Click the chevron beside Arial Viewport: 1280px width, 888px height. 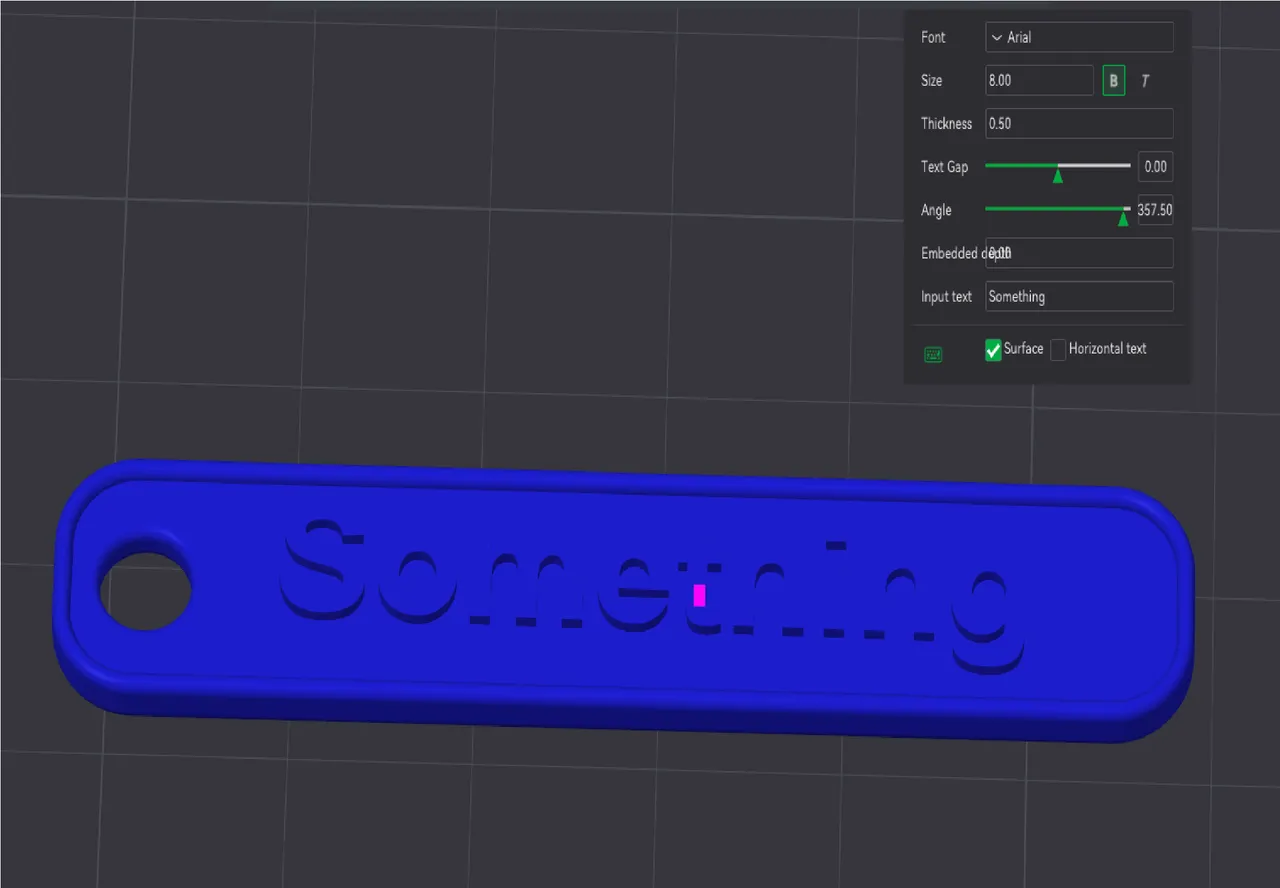(x=996, y=37)
